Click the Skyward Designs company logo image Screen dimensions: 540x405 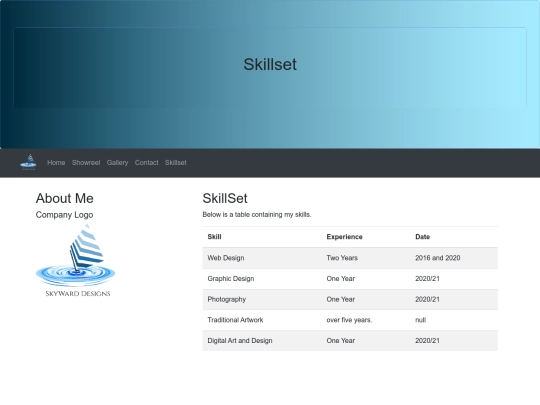(x=76, y=260)
